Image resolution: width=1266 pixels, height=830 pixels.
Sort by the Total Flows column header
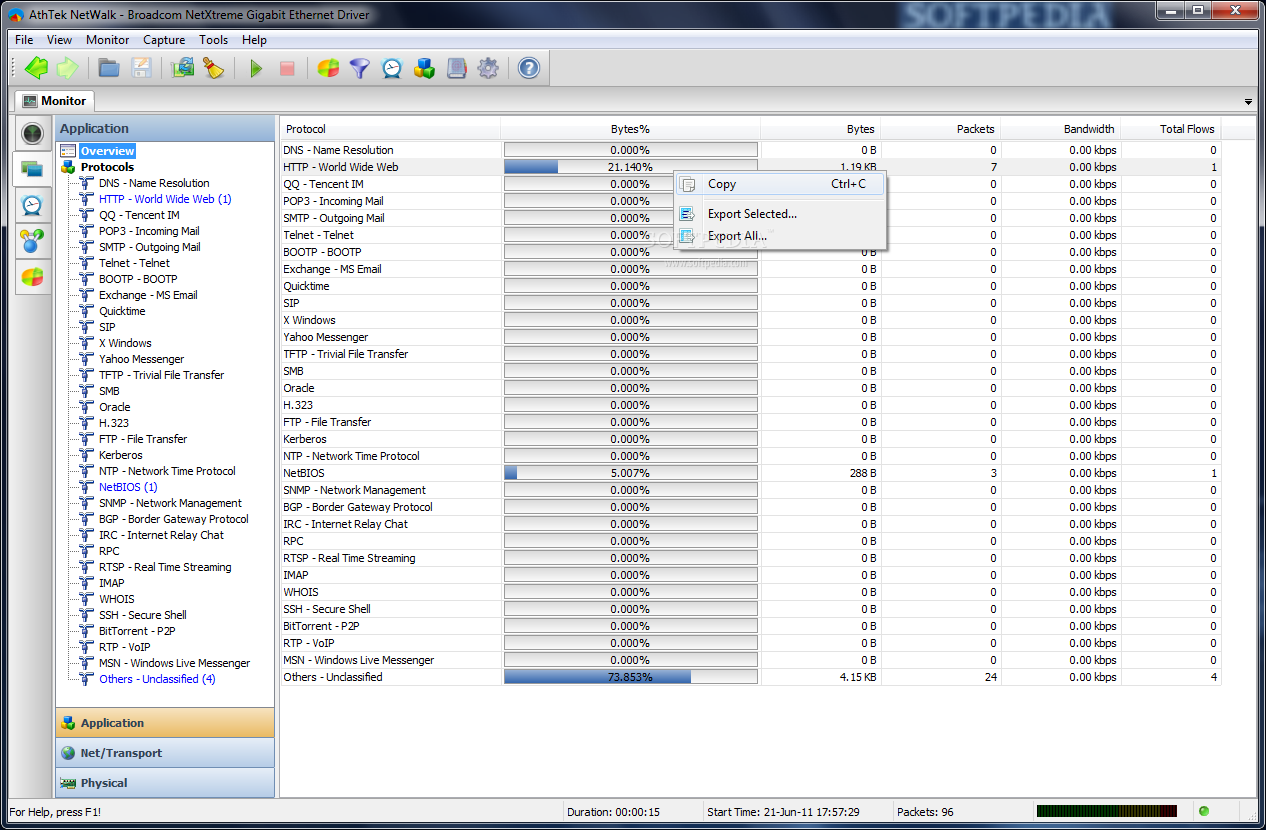coord(1170,129)
